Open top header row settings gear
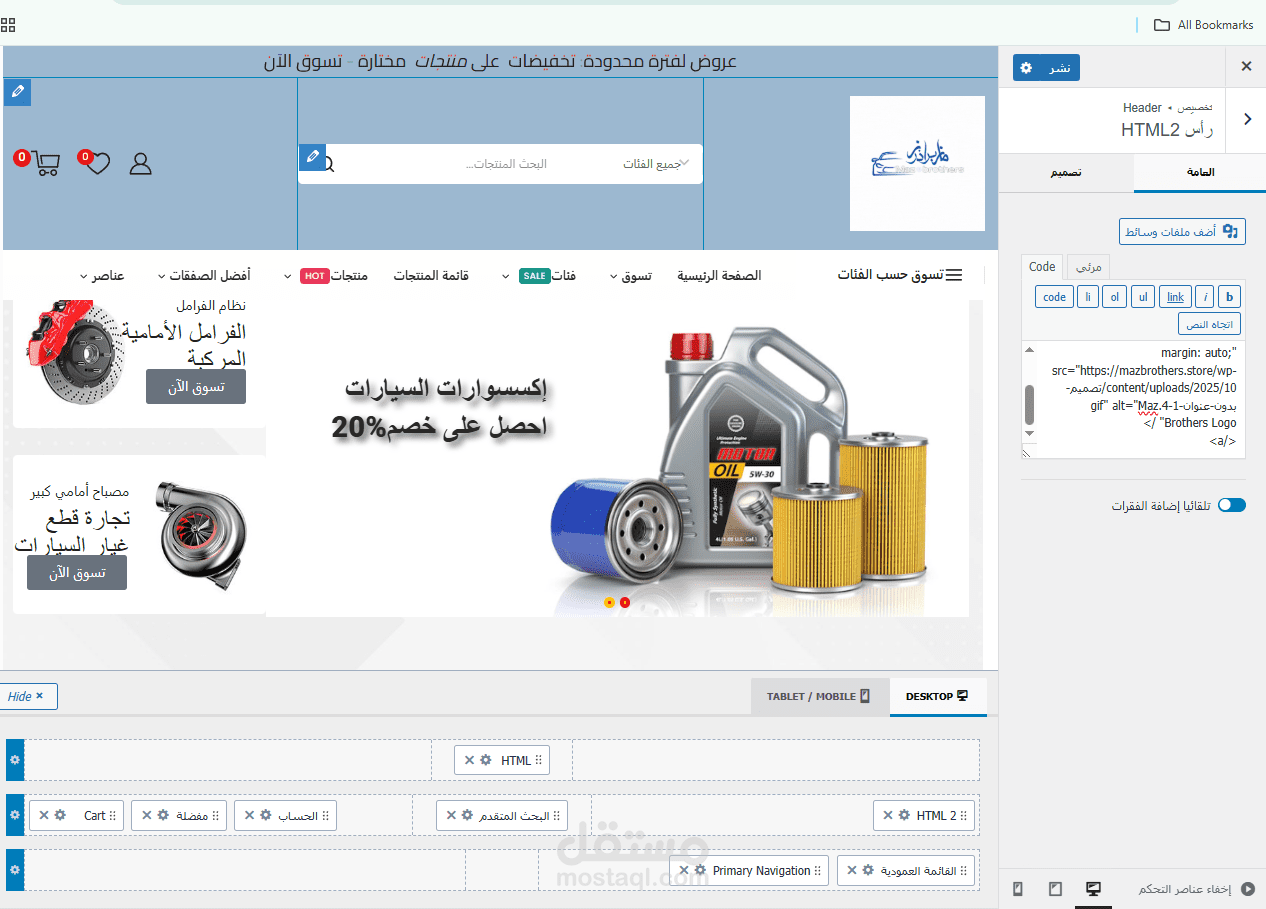Image resolution: width=1266 pixels, height=909 pixels. tap(14, 760)
